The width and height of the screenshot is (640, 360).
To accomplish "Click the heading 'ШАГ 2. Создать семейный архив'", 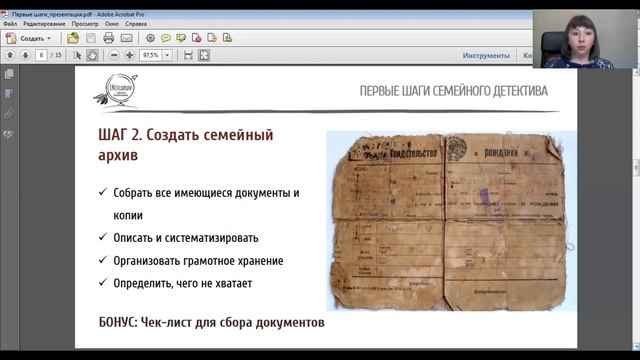I will (186, 144).
